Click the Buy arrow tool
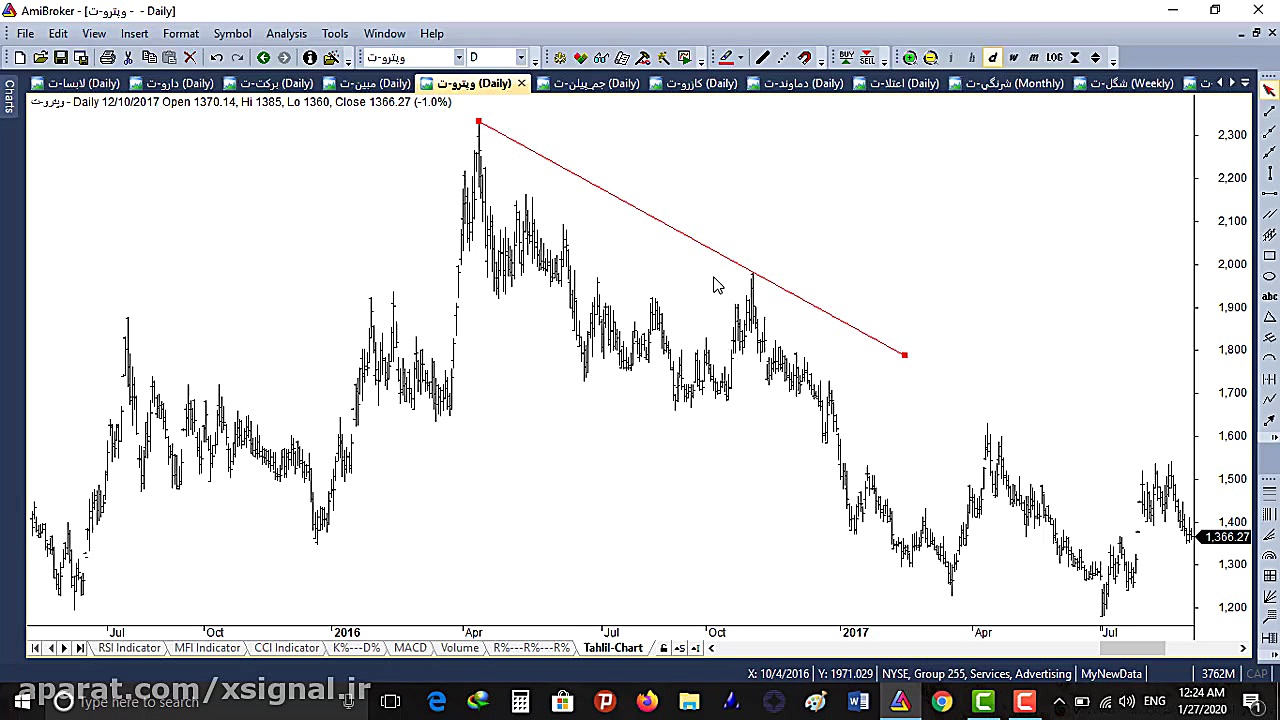This screenshot has height=720, width=1280. point(846,57)
